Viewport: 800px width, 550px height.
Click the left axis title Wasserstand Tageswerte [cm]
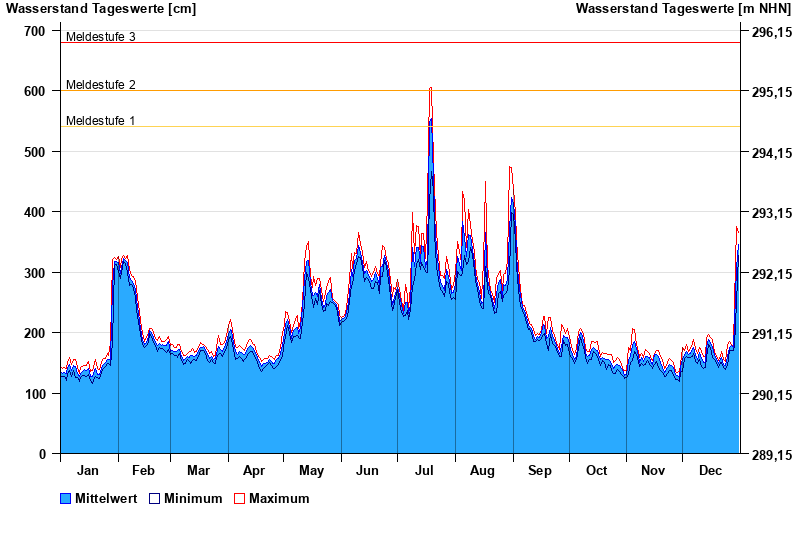[x=100, y=9]
